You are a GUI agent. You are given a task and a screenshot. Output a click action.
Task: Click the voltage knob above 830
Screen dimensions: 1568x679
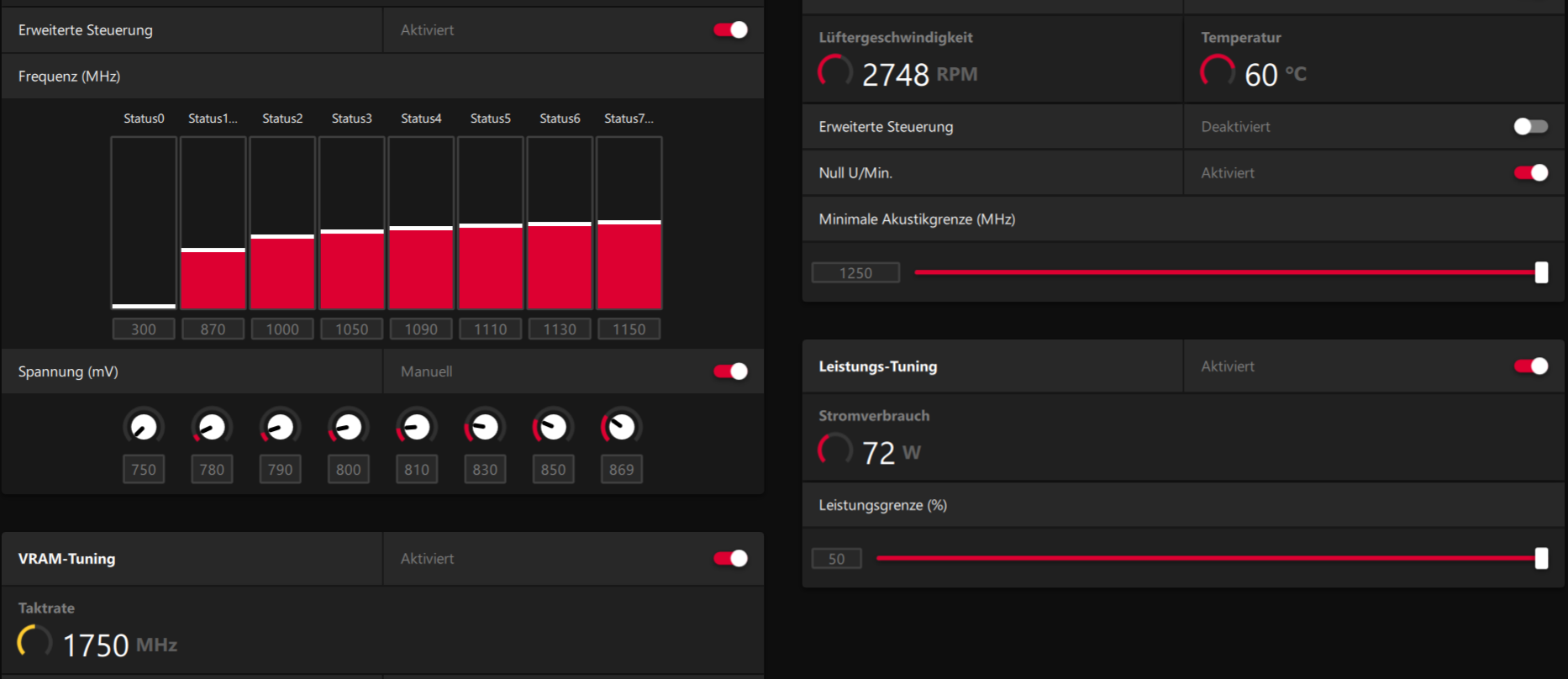[485, 427]
